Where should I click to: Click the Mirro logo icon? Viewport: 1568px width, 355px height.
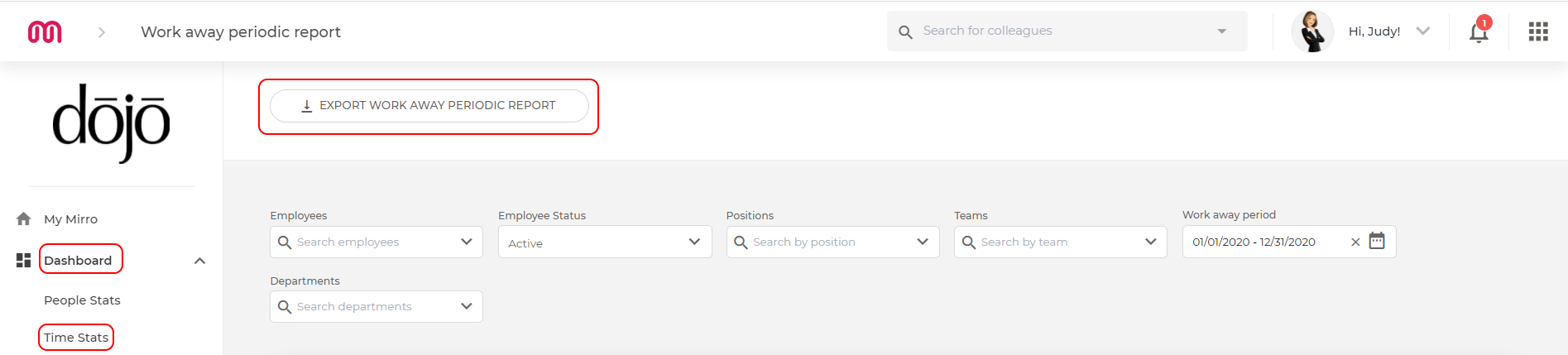pyautogui.click(x=45, y=31)
